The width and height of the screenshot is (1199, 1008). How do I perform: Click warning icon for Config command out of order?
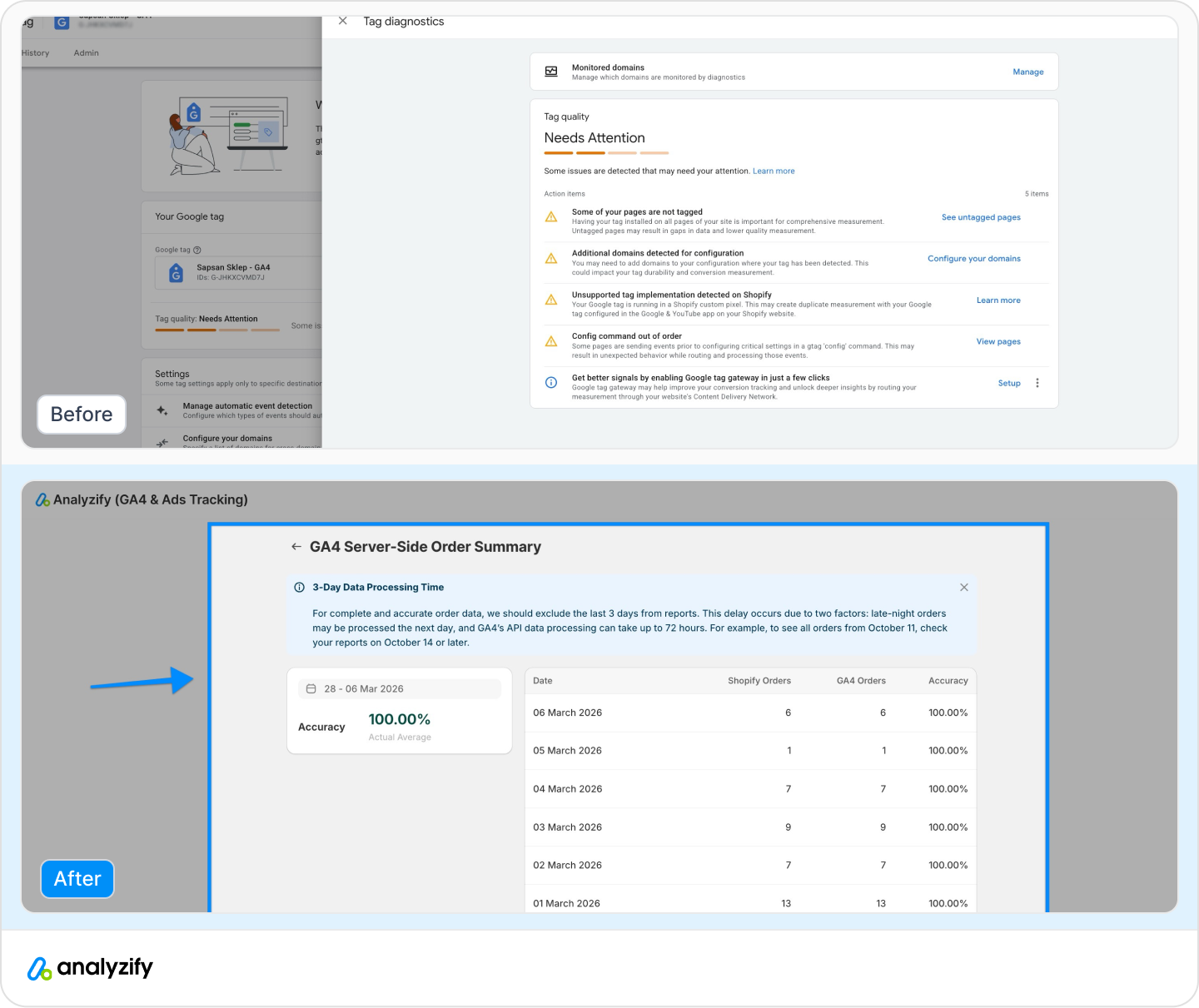[551, 341]
